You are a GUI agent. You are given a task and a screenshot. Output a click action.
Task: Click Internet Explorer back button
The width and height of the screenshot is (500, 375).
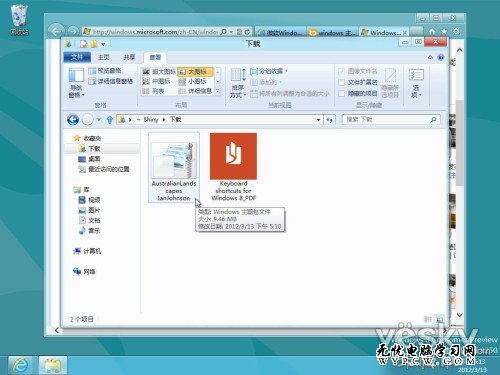56,31
